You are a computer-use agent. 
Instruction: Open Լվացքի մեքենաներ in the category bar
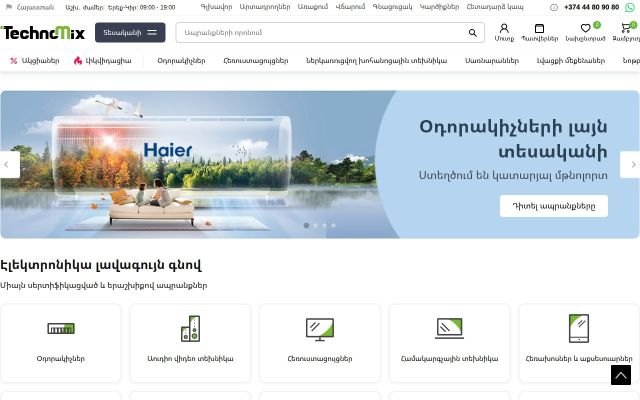tap(571, 61)
